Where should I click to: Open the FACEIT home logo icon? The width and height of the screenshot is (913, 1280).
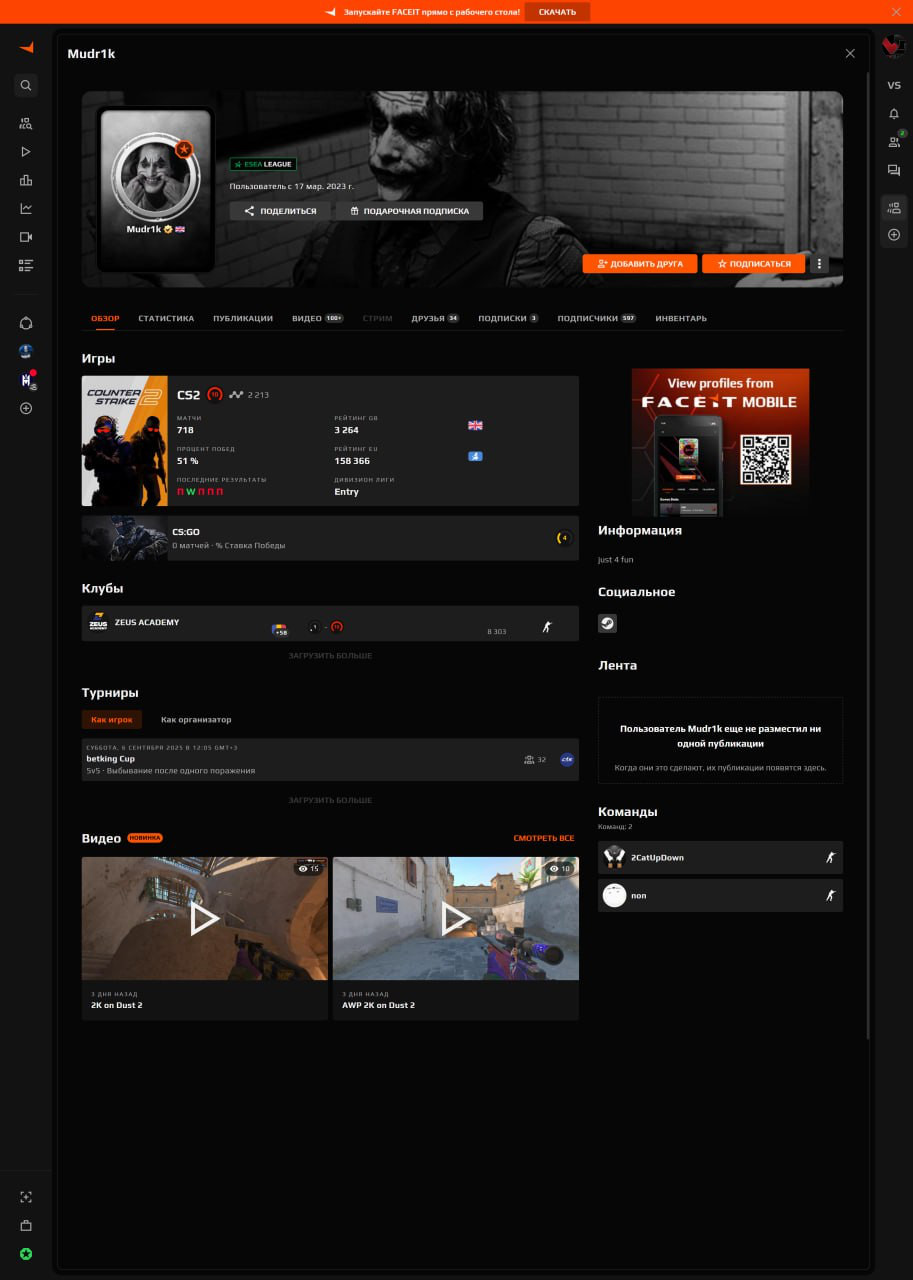[26, 47]
